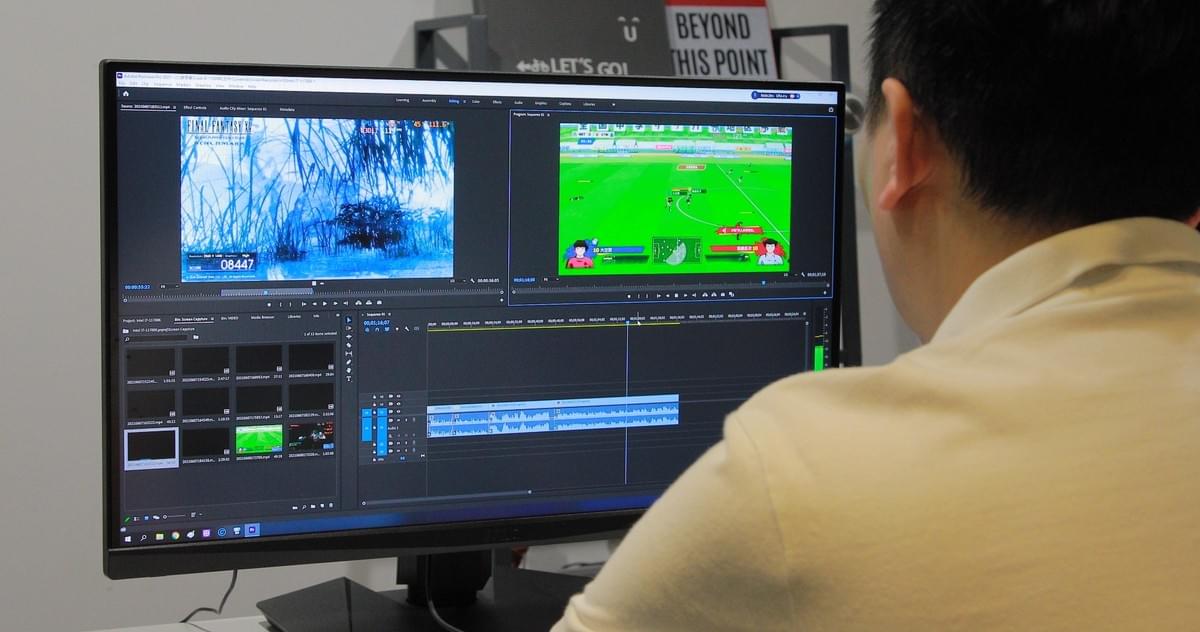Switch the Project panel to icon view
Screen dimensions: 1200x632
(147, 517)
